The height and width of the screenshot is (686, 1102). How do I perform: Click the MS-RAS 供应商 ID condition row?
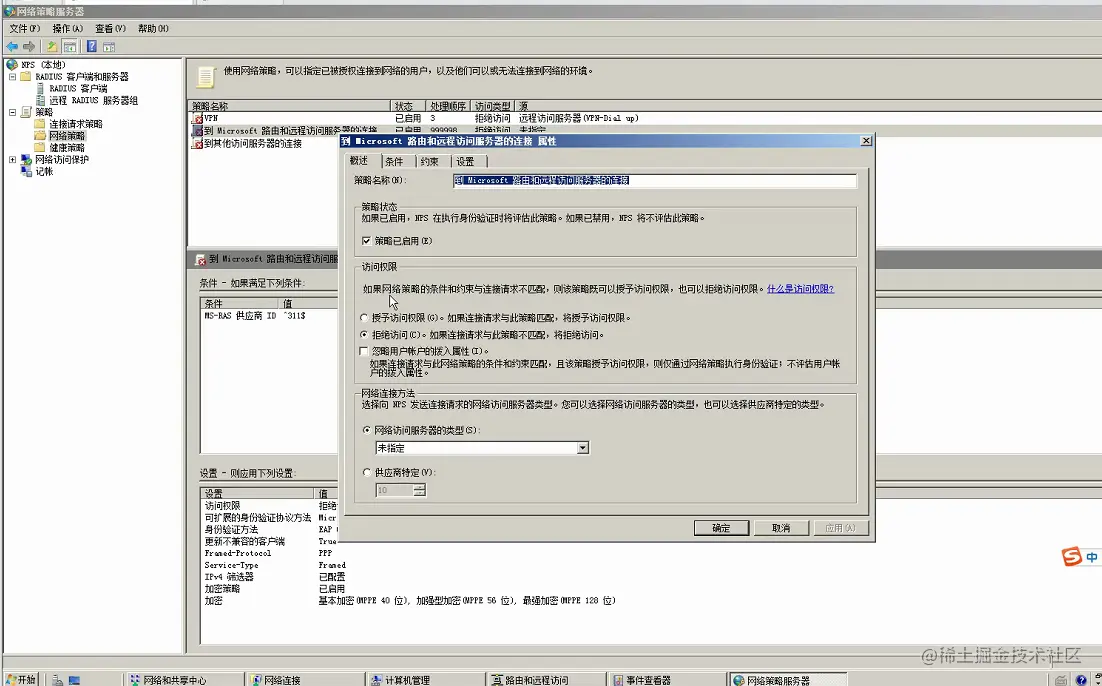tap(269, 316)
